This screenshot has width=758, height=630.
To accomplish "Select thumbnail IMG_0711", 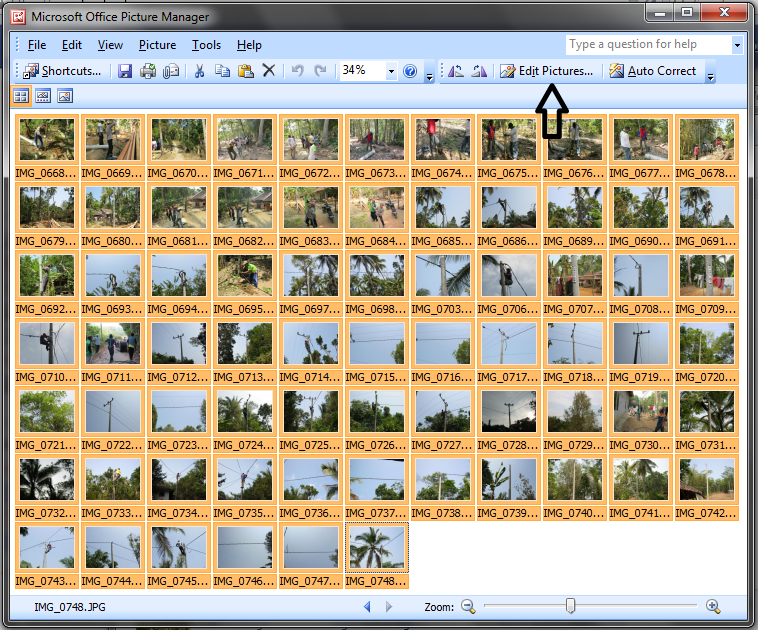I will 113,344.
